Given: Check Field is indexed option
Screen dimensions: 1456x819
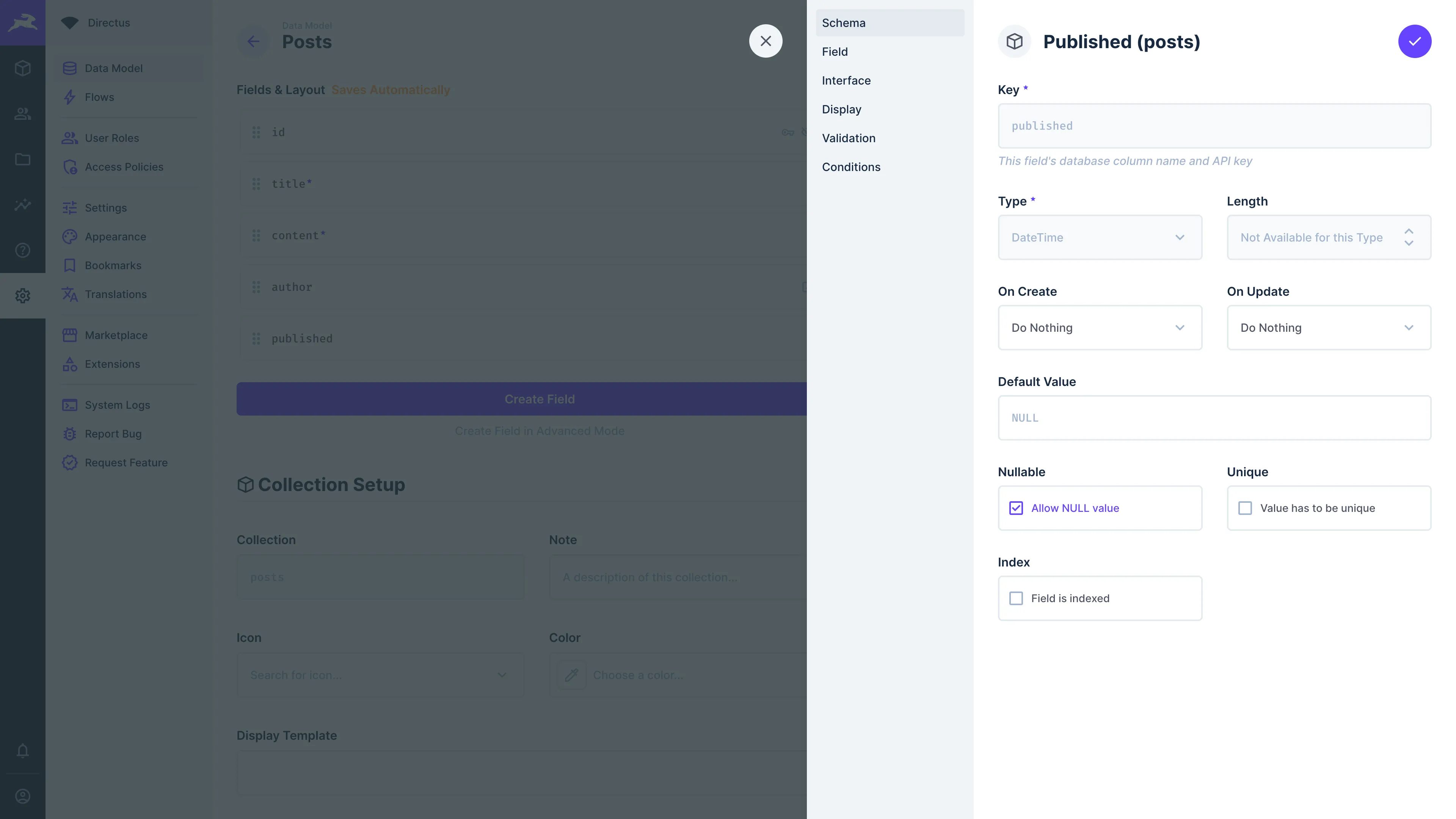Looking at the screenshot, I should point(1016,598).
